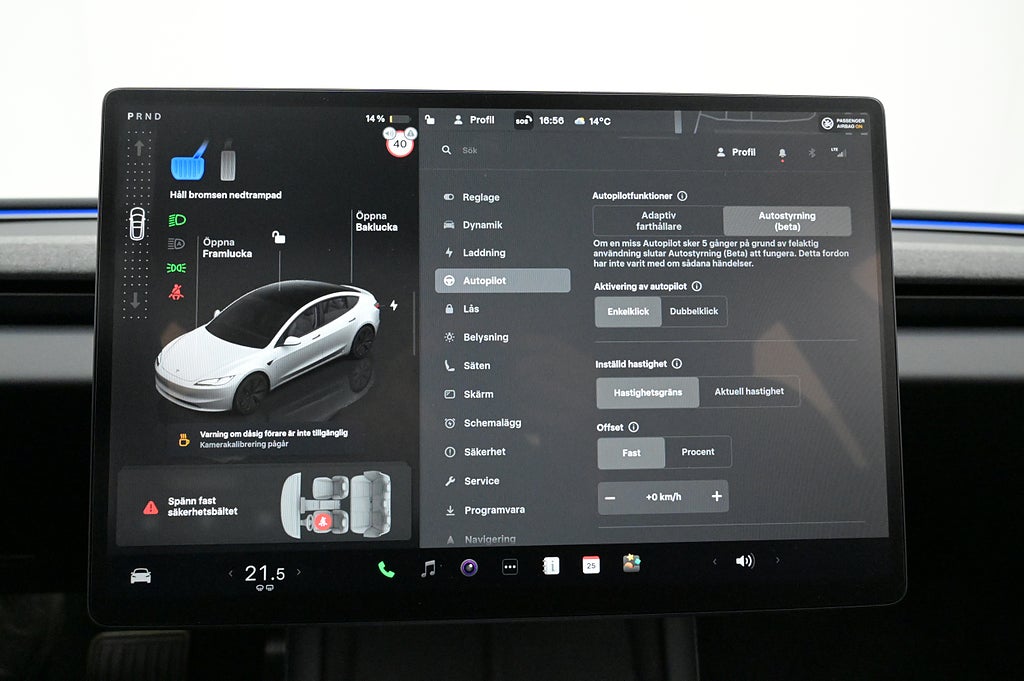Image resolution: width=1024 pixels, height=681 pixels.
Task: Click the speaker volume icon
Action: click(745, 561)
